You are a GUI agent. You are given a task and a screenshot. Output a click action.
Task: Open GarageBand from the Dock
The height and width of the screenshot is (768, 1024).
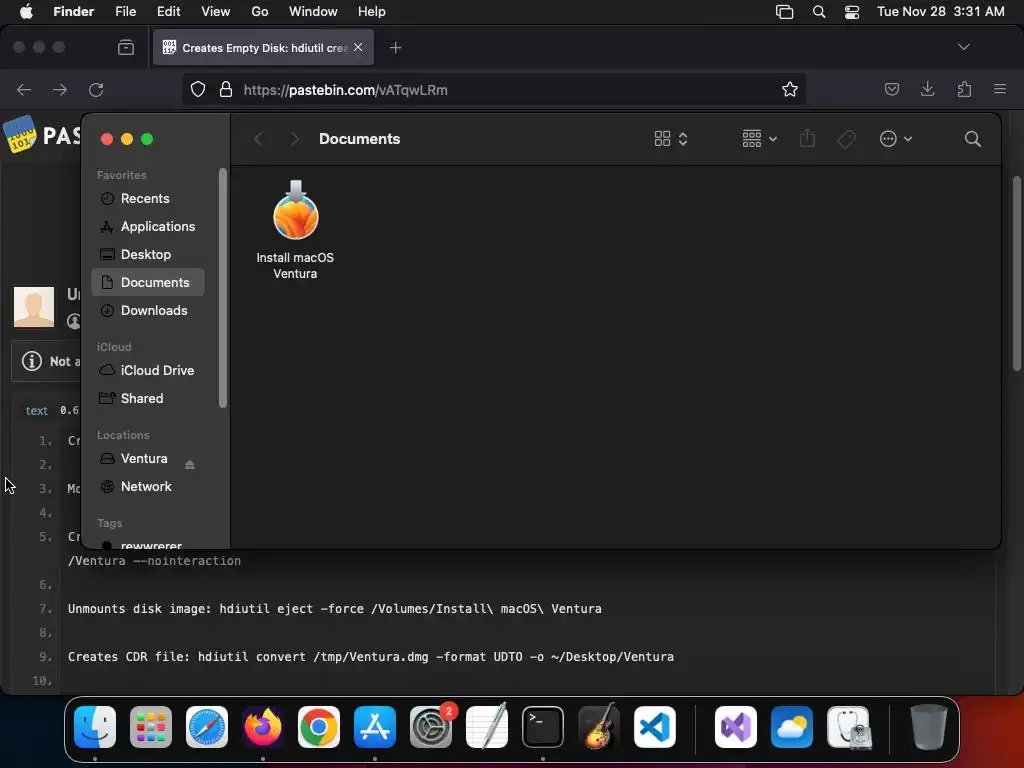[x=599, y=726]
